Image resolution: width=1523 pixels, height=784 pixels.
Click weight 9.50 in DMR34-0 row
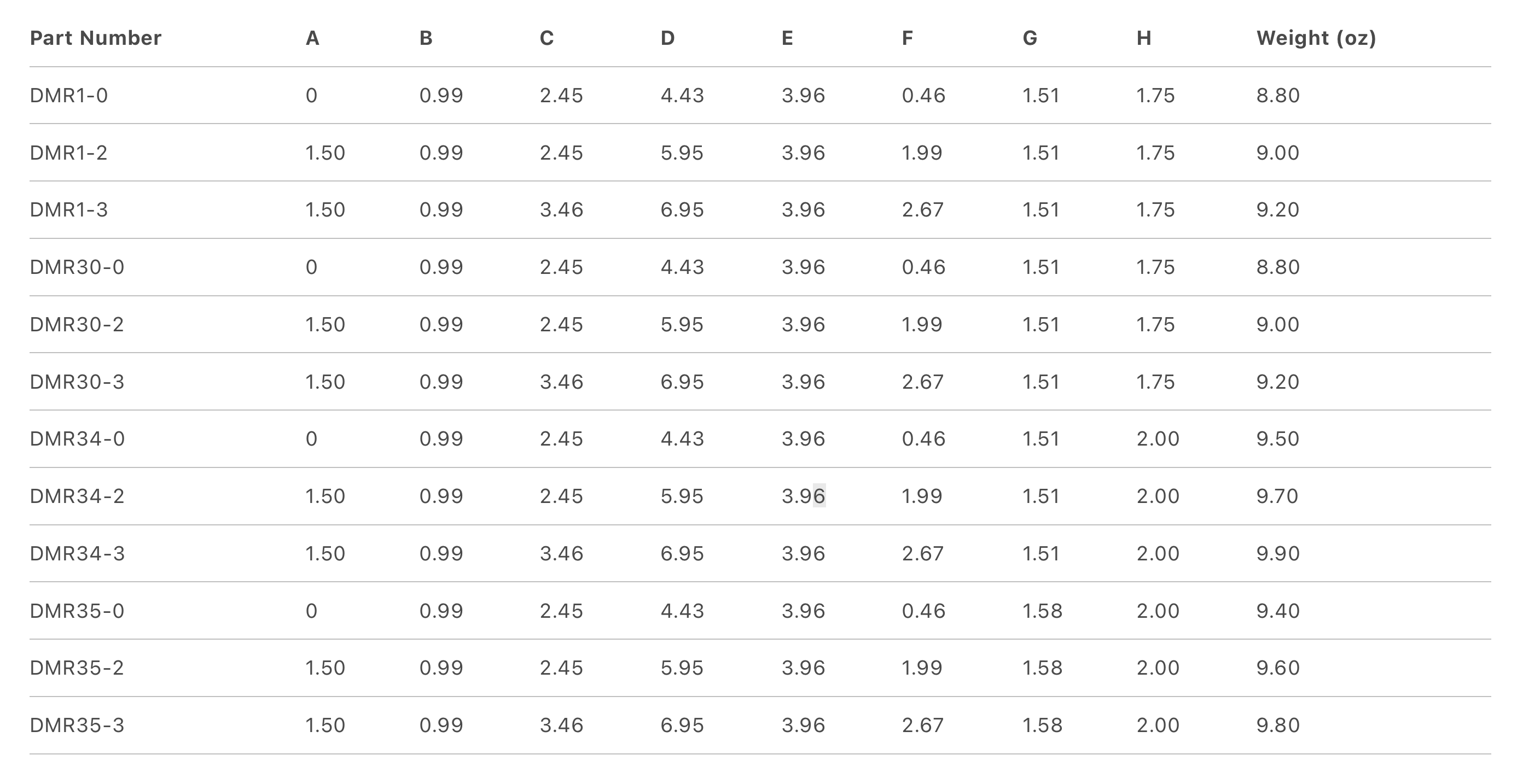(x=1277, y=439)
